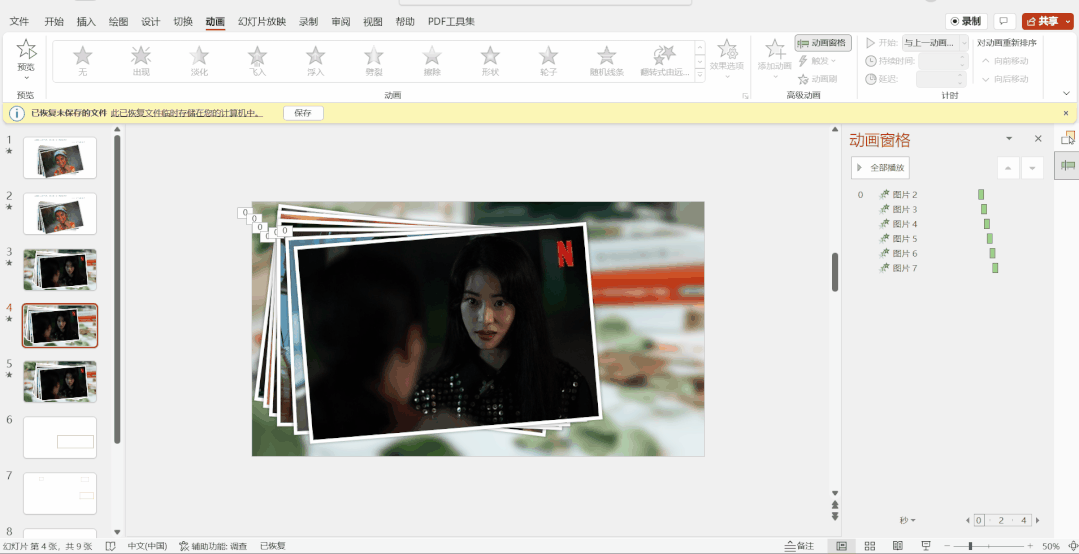This screenshot has width=1079, height=554.
Task: Click 动画刷 (Animation Painter)
Action: [818, 79]
